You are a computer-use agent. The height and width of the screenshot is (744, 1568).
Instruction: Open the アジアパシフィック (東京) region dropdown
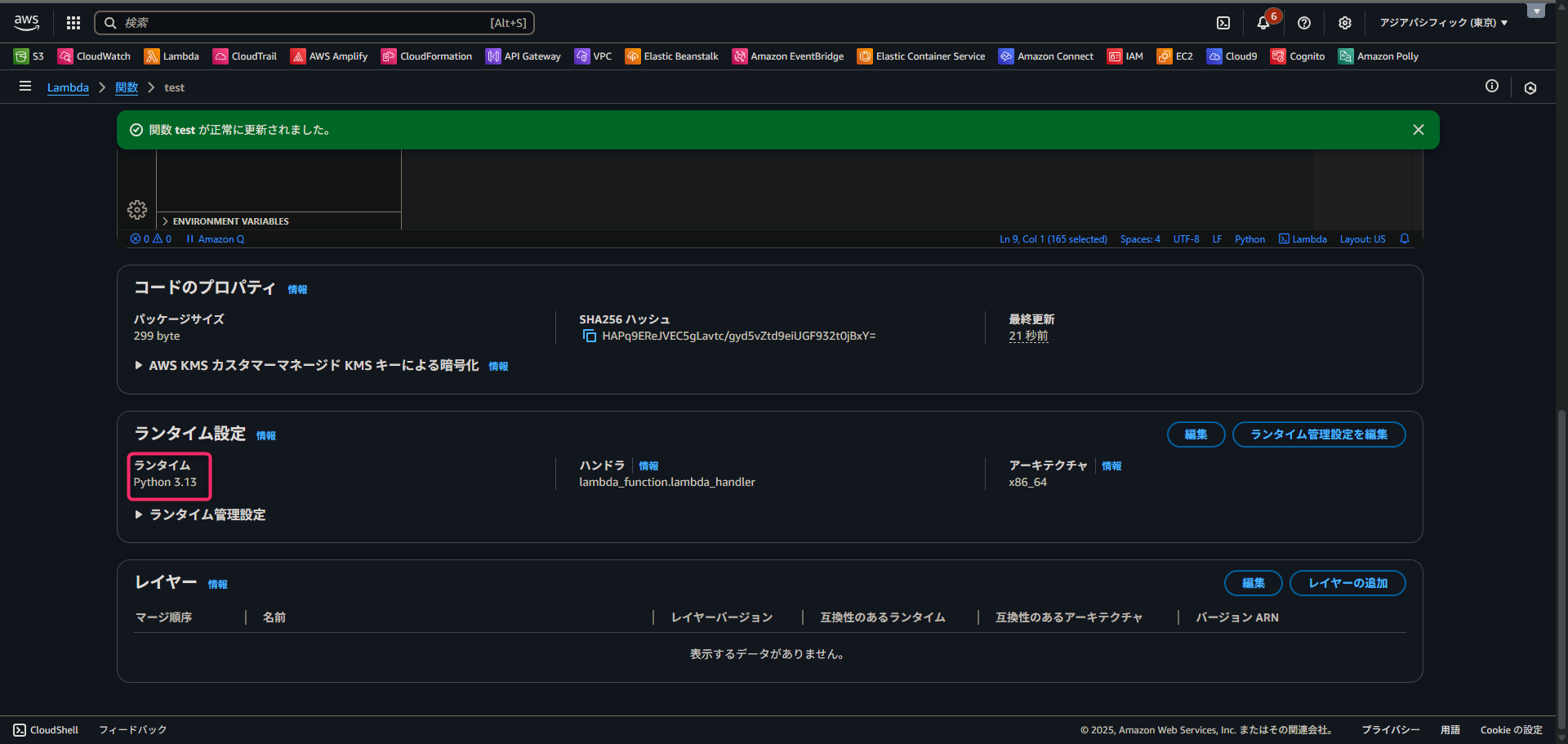pyautogui.click(x=1443, y=23)
